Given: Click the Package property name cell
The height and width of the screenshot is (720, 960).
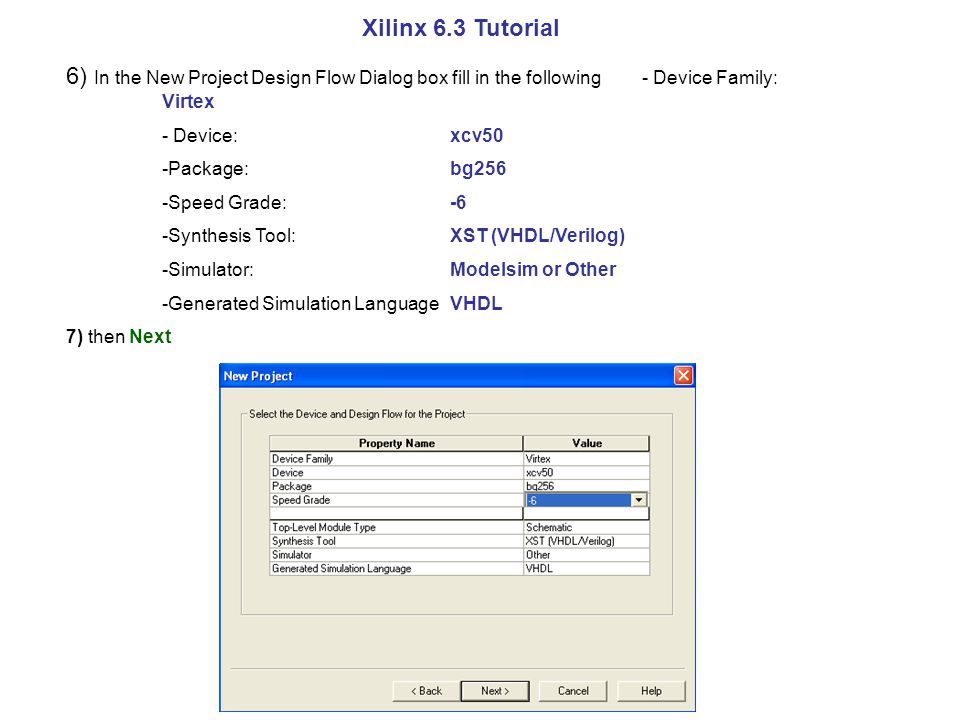Looking at the screenshot, I should [x=396, y=486].
